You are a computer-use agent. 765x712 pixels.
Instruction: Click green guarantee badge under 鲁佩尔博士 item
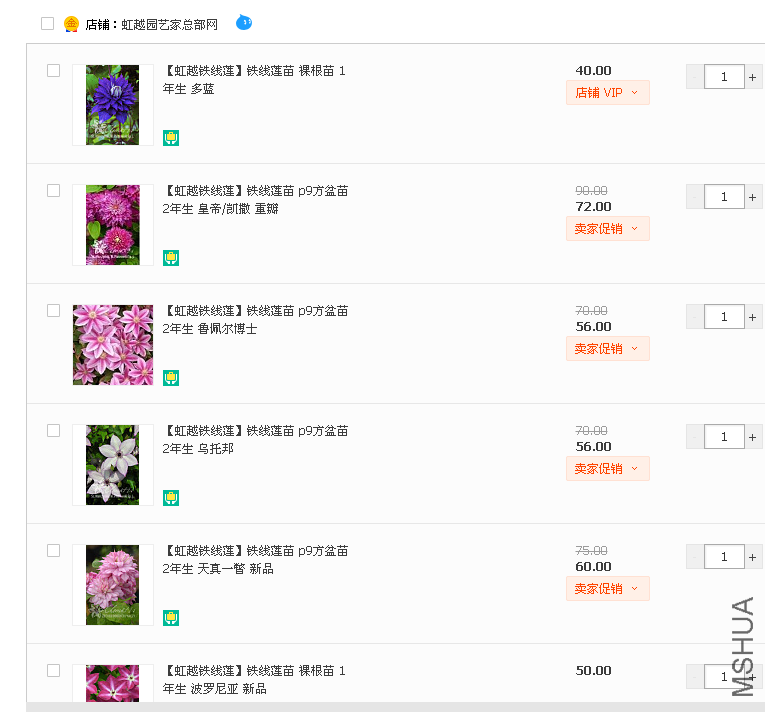171,378
